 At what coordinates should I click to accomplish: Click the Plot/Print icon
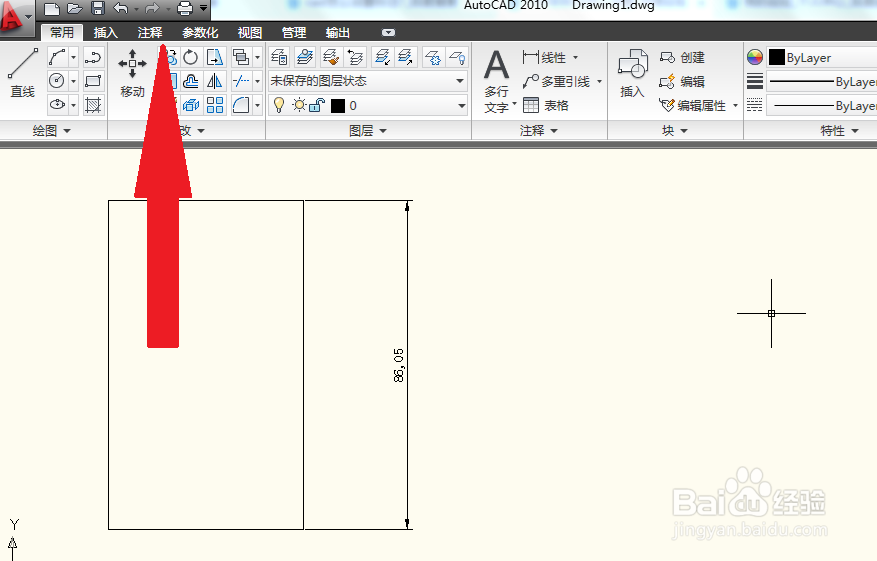185,8
